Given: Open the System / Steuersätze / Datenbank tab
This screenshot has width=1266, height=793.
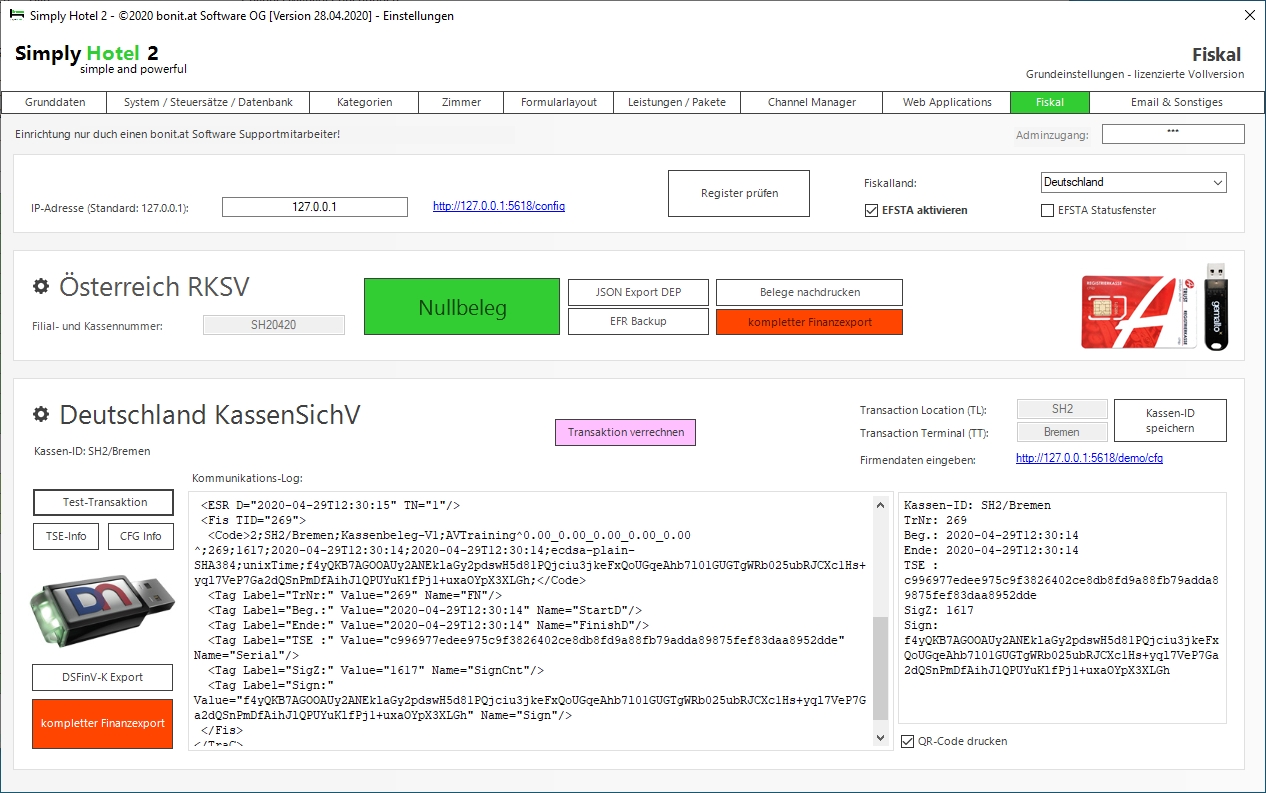Looking at the screenshot, I should coord(209,102).
